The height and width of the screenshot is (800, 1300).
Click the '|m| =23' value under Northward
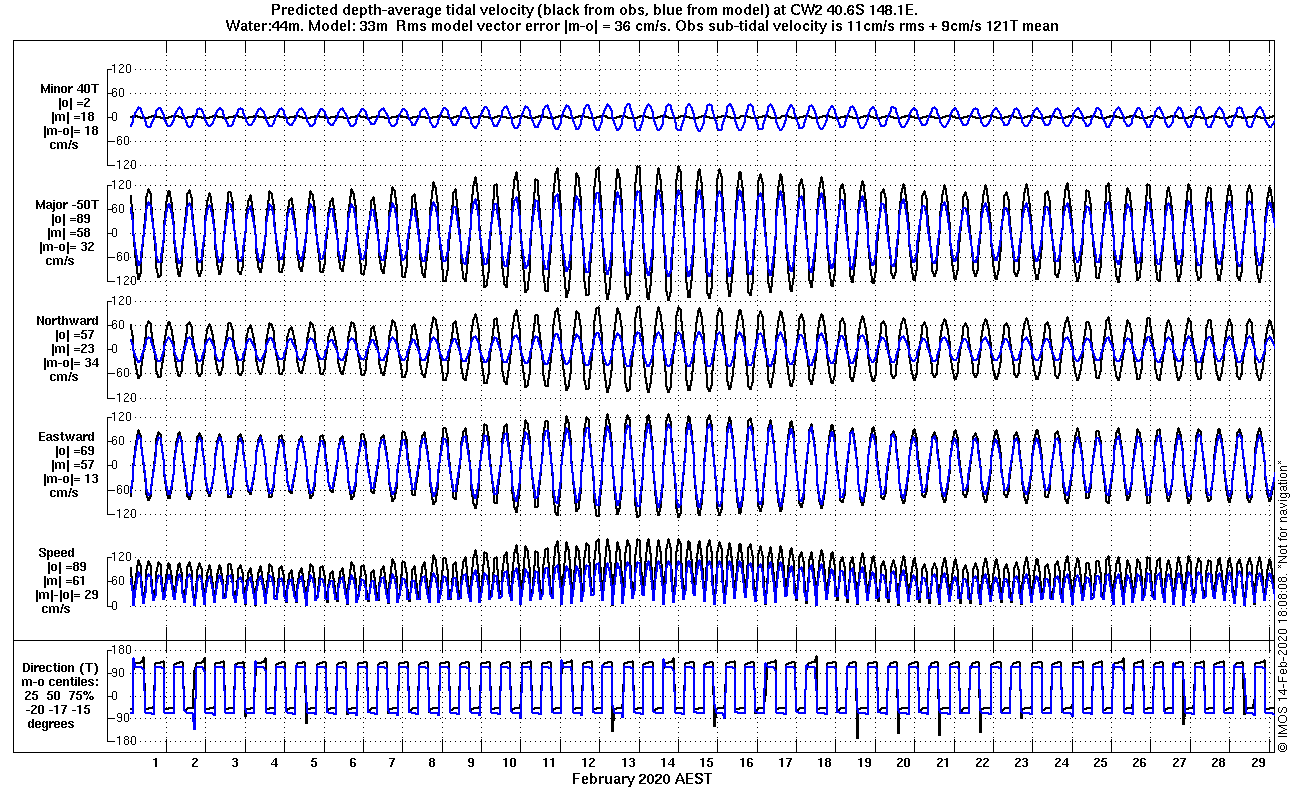tap(71, 349)
